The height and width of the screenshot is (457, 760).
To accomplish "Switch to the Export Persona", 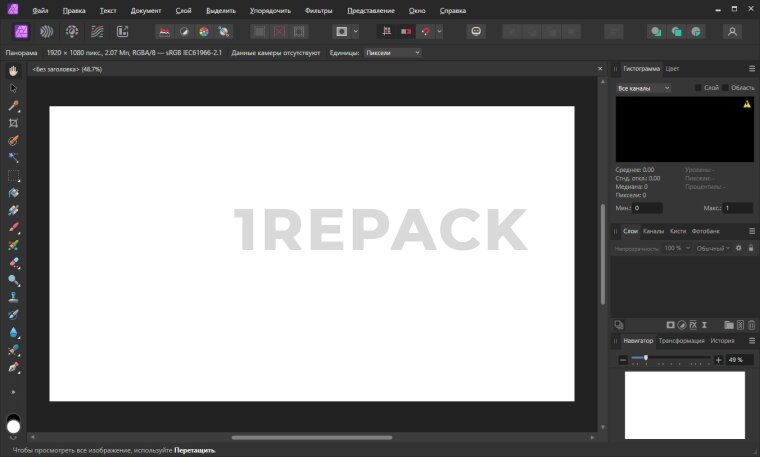I will pyautogui.click(x=122, y=31).
